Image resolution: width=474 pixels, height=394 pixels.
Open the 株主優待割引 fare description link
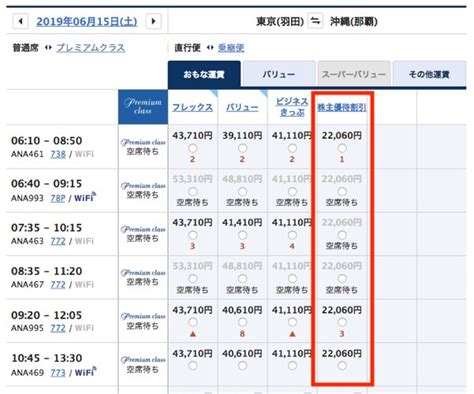tap(342, 107)
